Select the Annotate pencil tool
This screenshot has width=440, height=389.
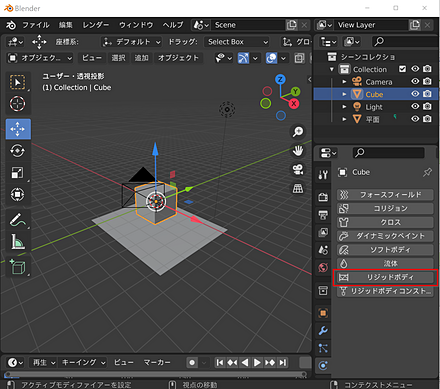(17, 220)
